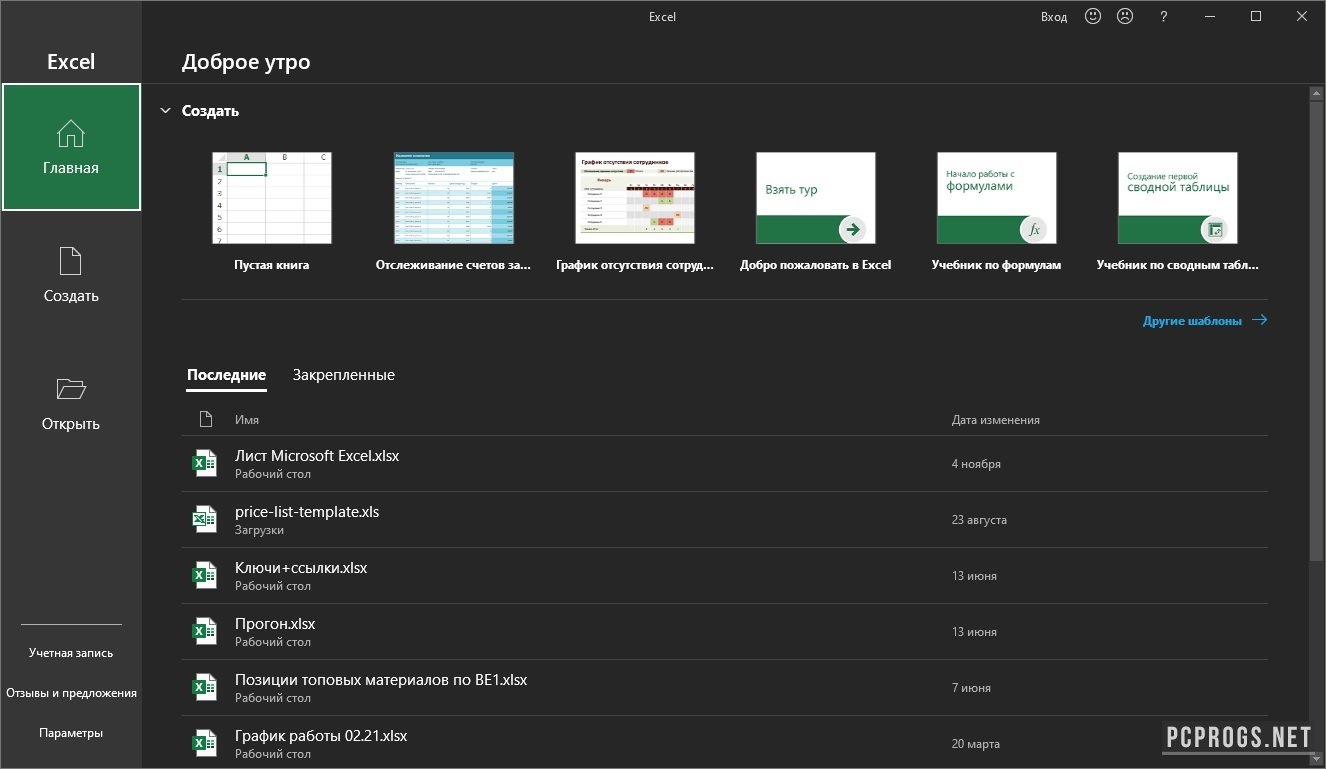Go to the Открыть folder section

point(71,403)
